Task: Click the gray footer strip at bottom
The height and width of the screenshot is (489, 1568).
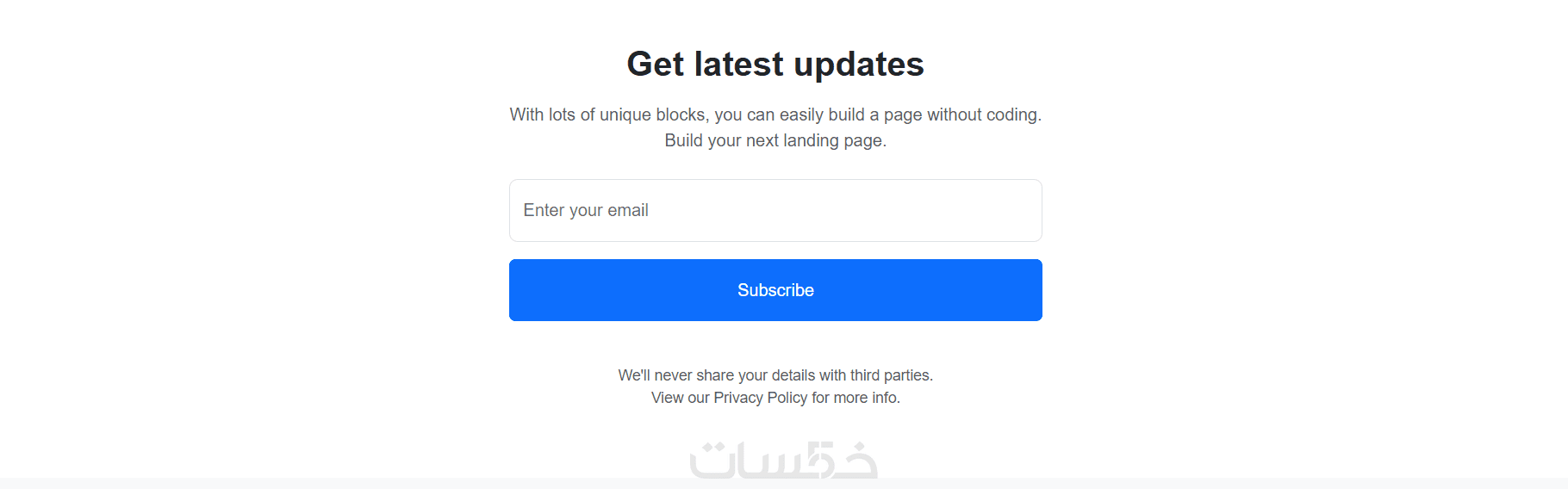Action: click(x=345, y=483)
